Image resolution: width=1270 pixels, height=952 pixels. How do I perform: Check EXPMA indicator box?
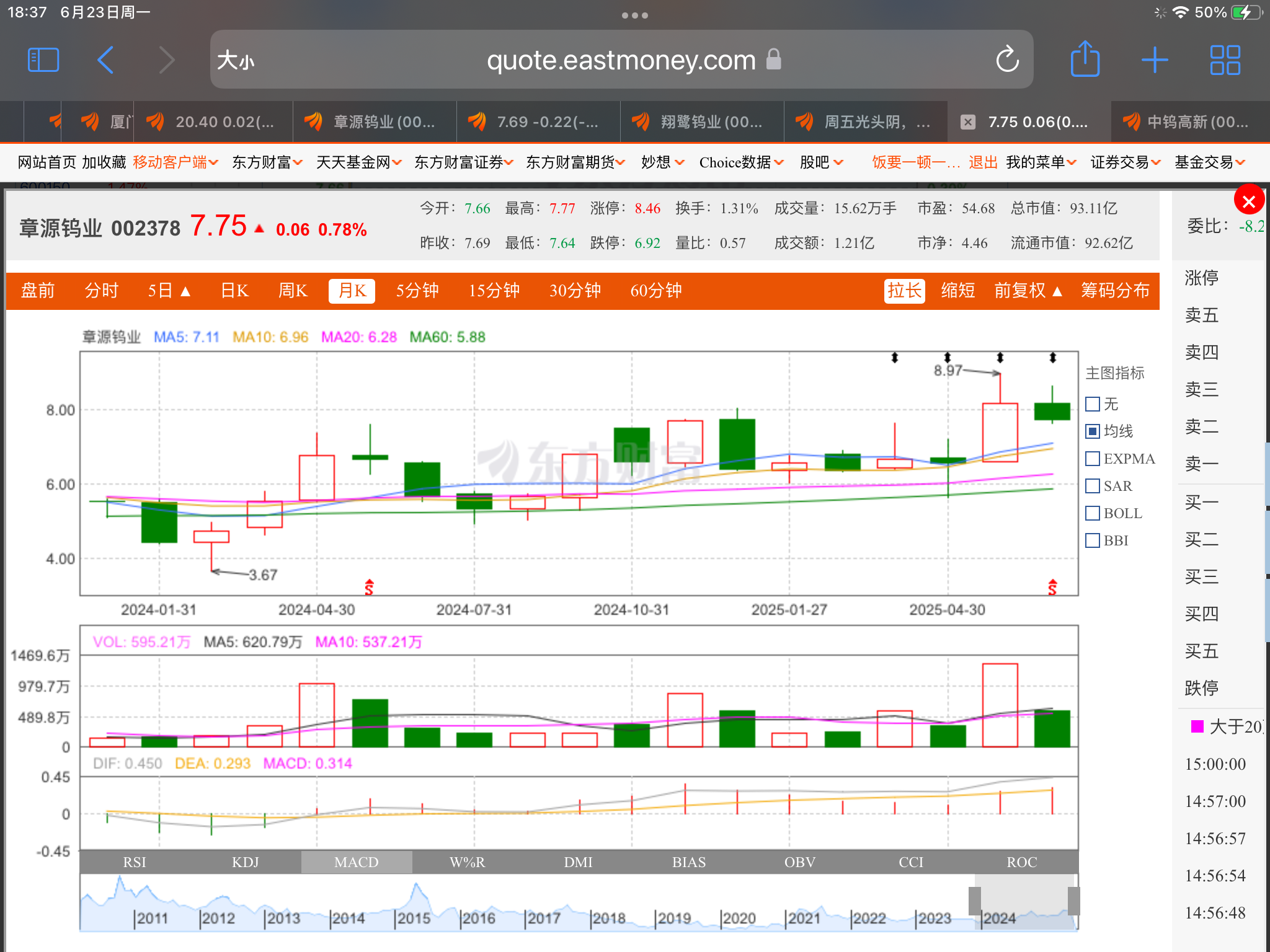tap(1093, 459)
